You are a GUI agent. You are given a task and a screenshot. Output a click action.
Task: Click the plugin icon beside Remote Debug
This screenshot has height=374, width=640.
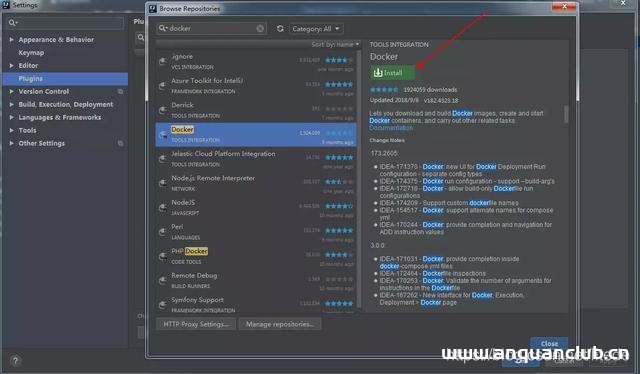pyautogui.click(x=162, y=280)
